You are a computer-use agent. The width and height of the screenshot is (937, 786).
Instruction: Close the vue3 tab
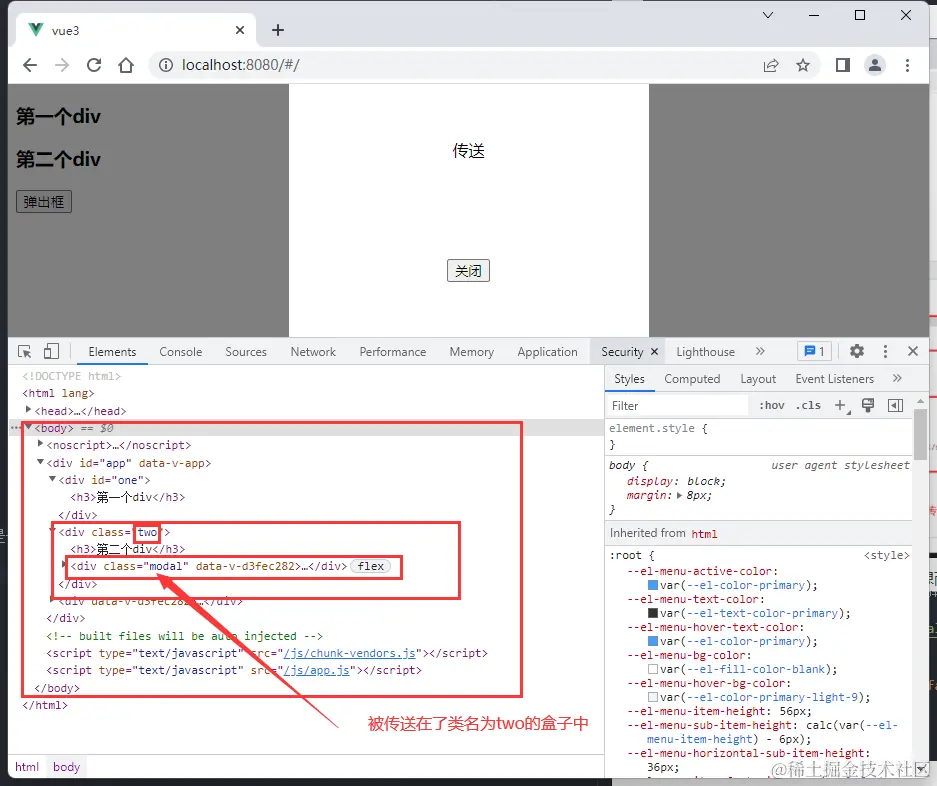(x=240, y=30)
